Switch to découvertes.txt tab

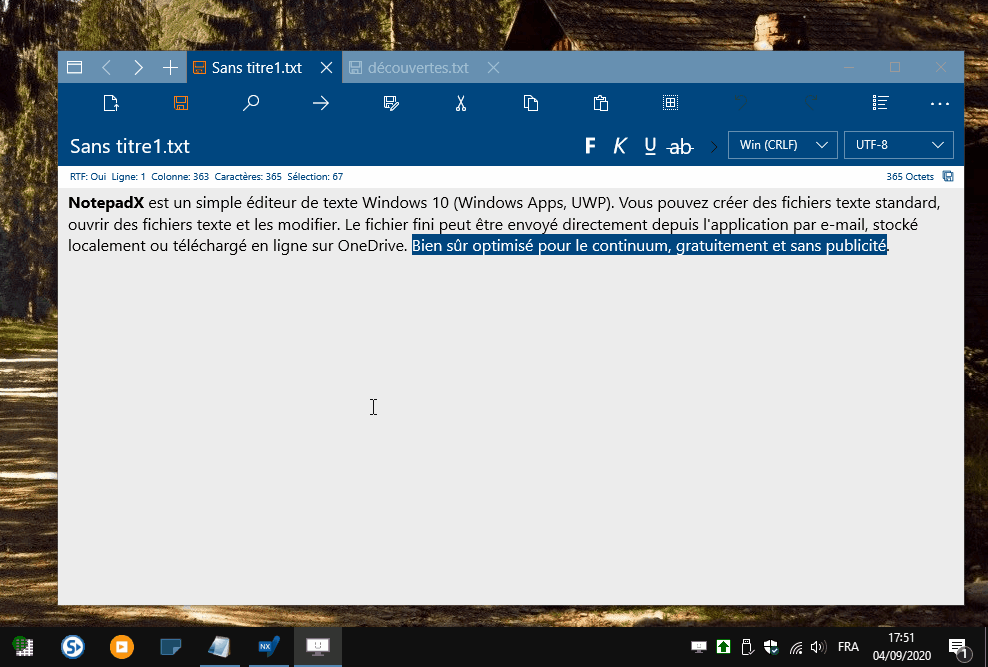418,67
